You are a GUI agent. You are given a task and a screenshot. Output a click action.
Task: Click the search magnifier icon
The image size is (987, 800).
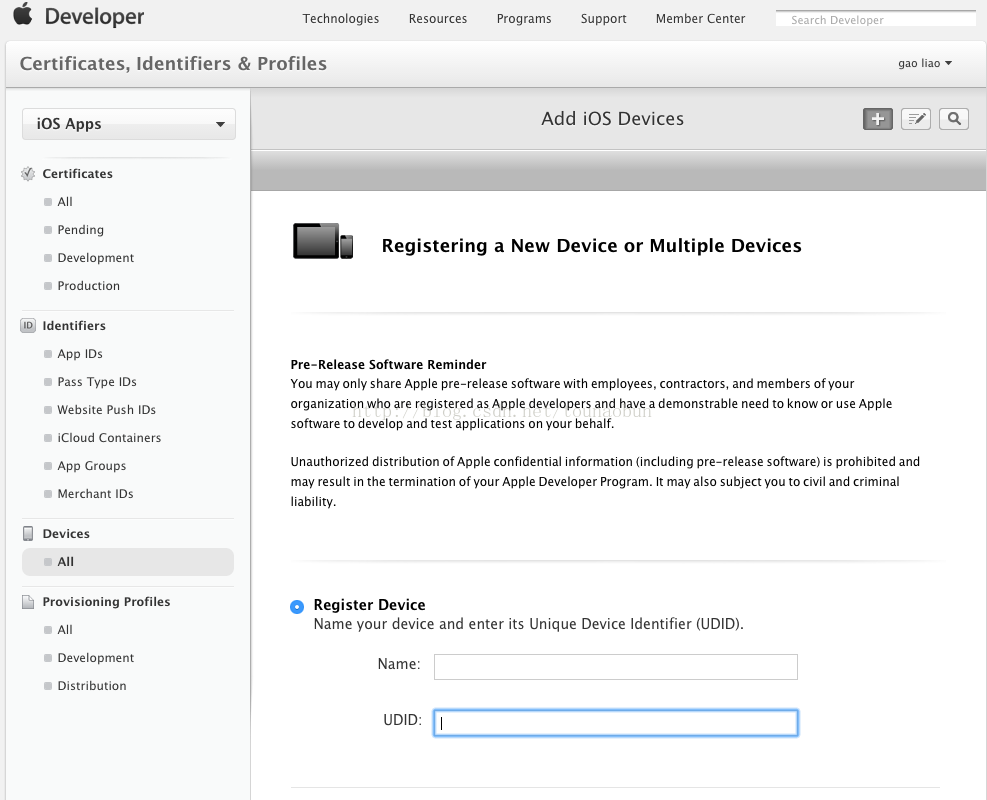point(954,119)
